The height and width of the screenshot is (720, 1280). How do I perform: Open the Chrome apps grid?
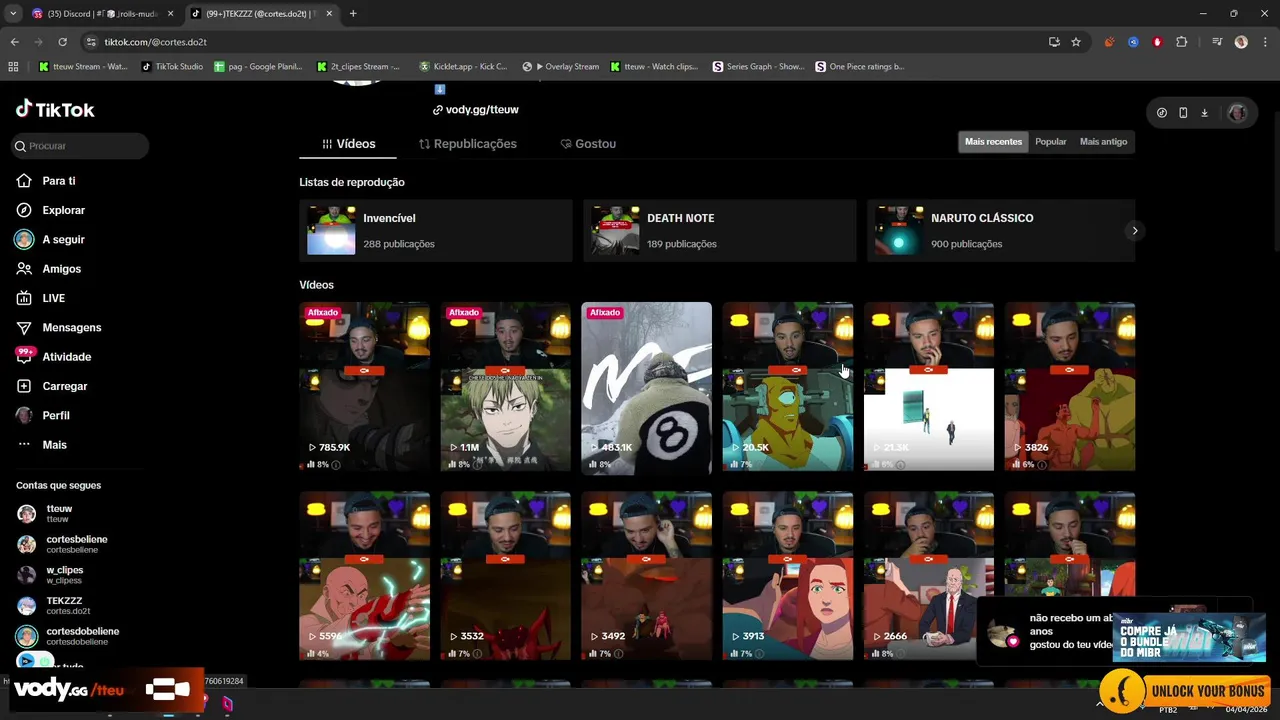point(13,67)
